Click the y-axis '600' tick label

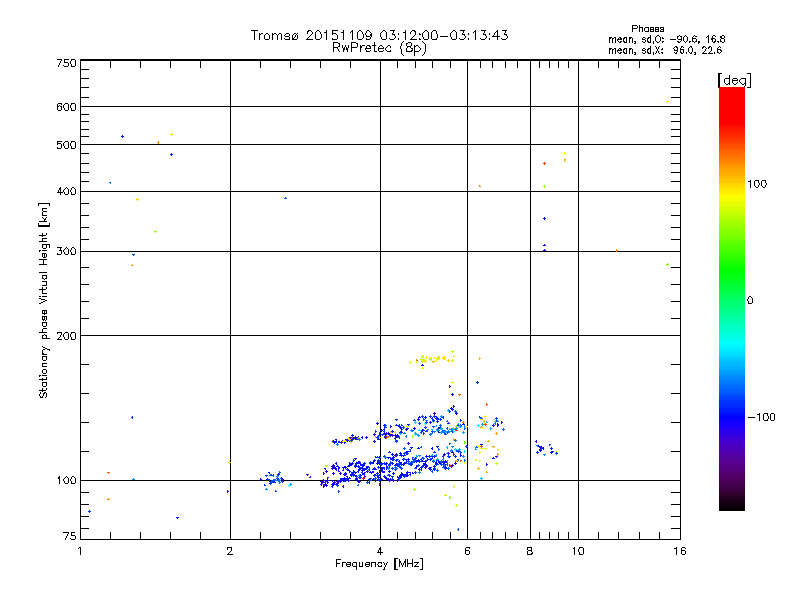tap(66, 107)
